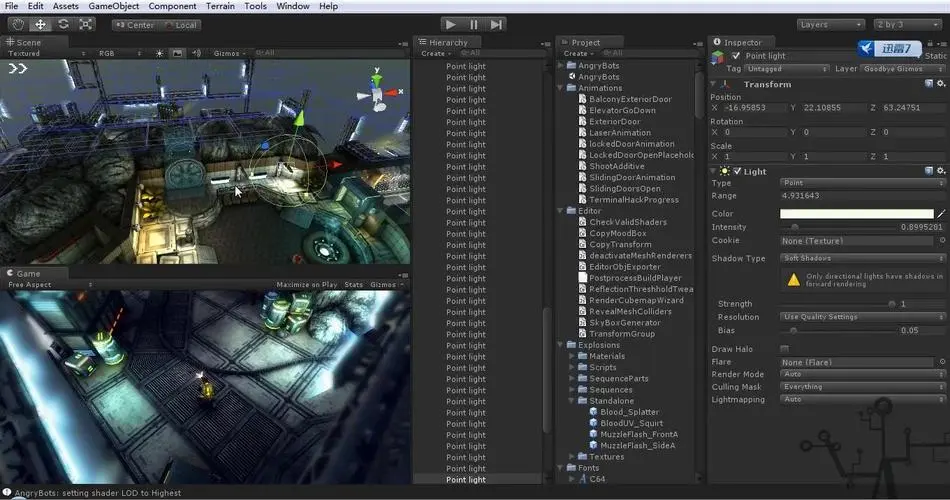
Task: Open Shadow Type dropdown
Action: pyautogui.click(x=863, y=258)
